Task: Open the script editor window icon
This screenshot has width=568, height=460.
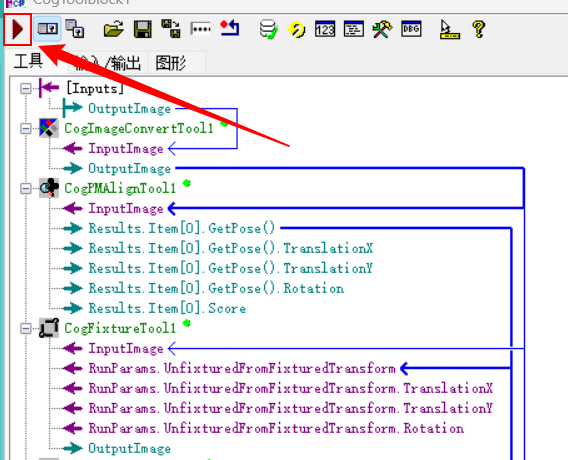Action: pos(354,29)
